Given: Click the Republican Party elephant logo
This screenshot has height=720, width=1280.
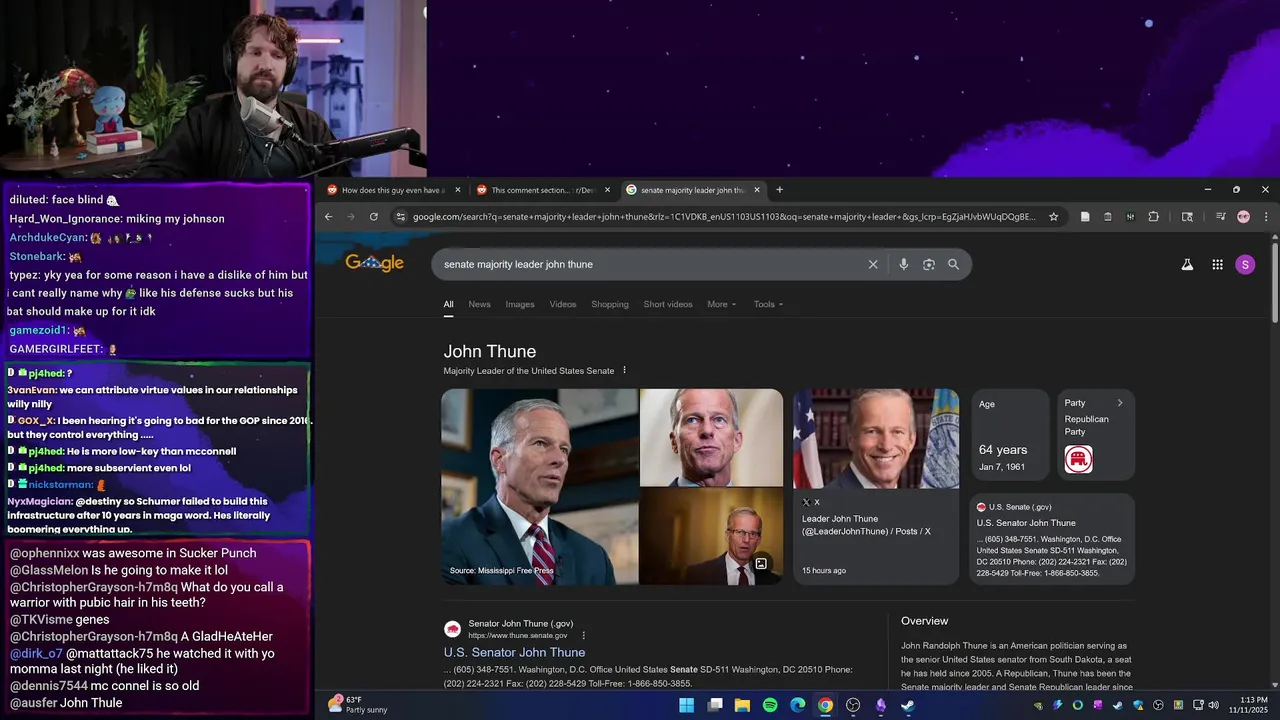Looking at the screenshot, I should click(1078, 459).
